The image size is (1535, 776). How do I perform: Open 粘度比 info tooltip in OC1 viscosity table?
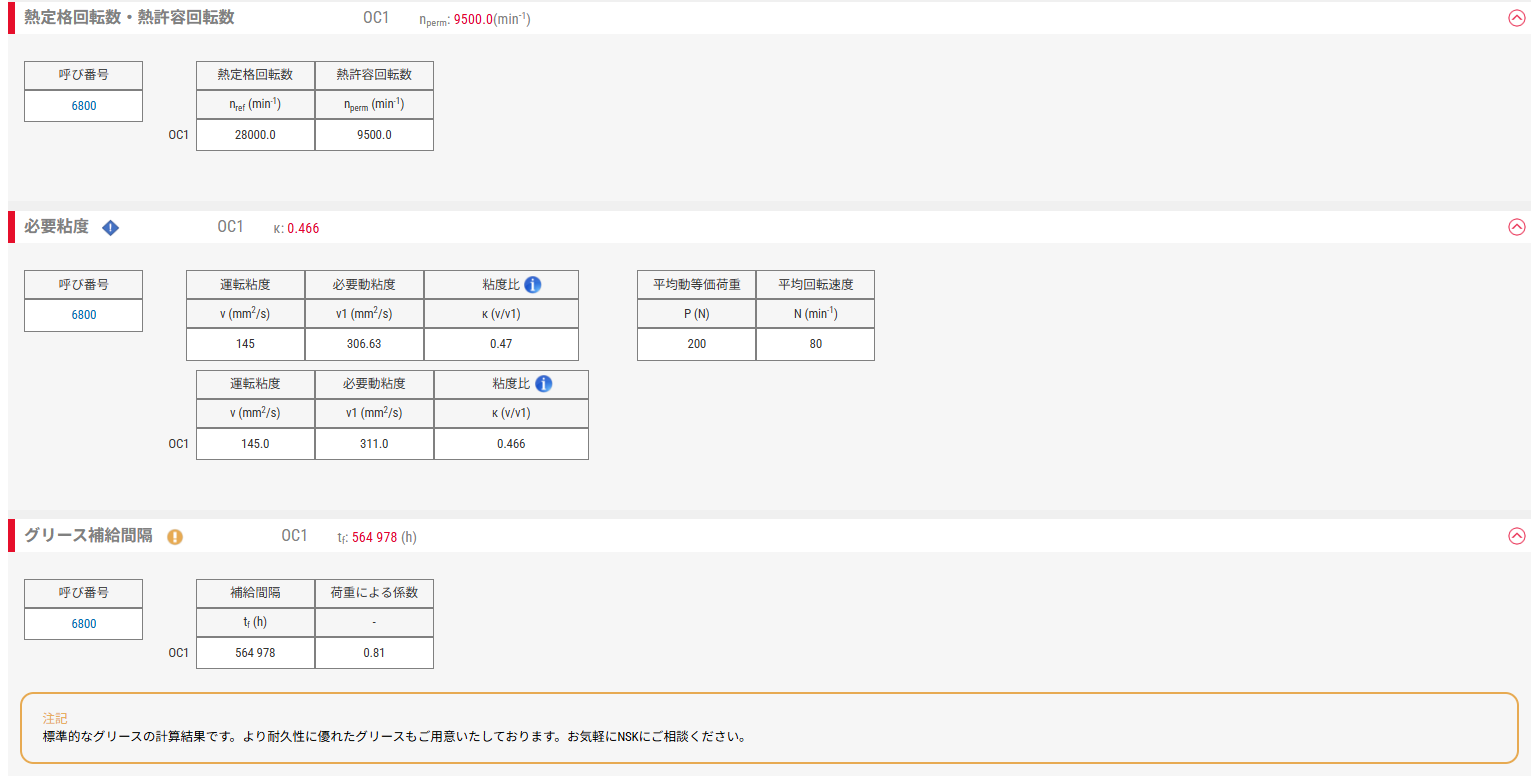pyautogui.click(x=542, y=384)
